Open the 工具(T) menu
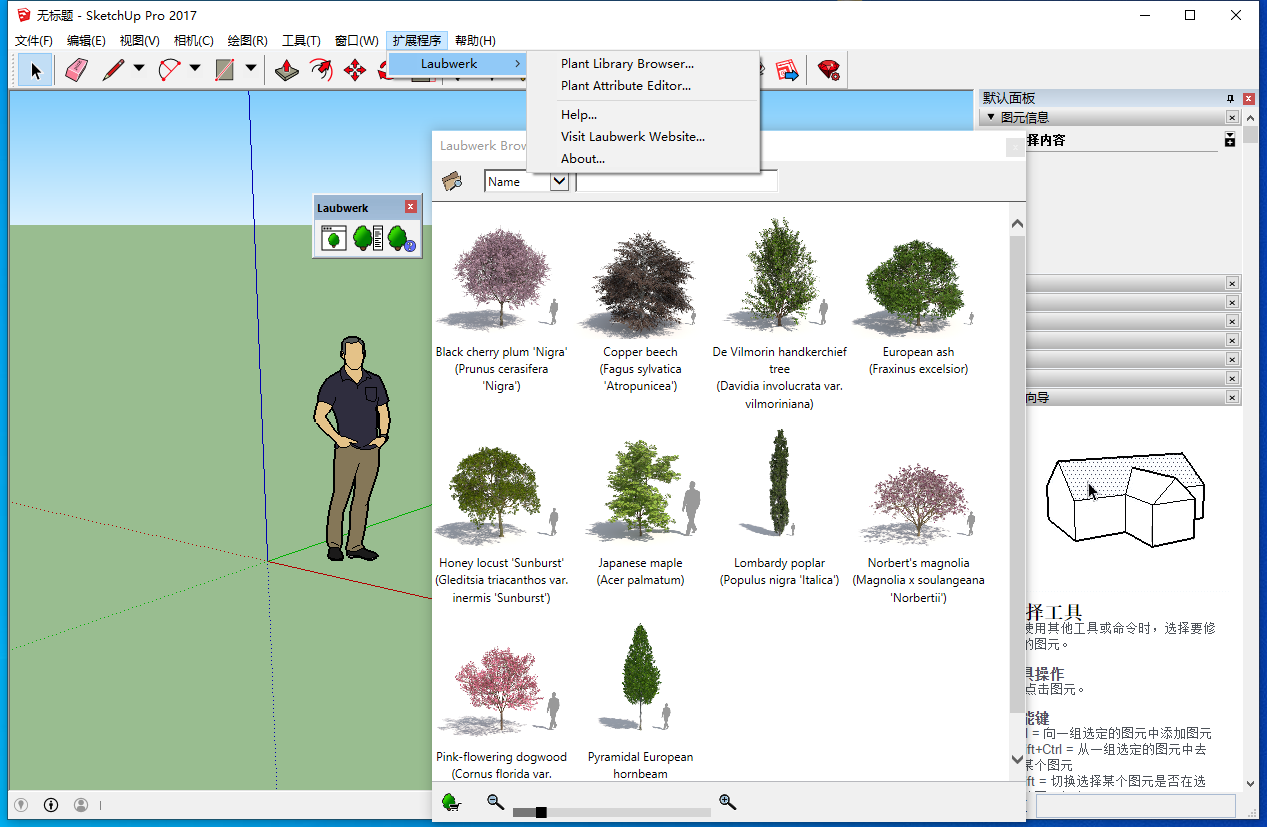 pos(301,41)
